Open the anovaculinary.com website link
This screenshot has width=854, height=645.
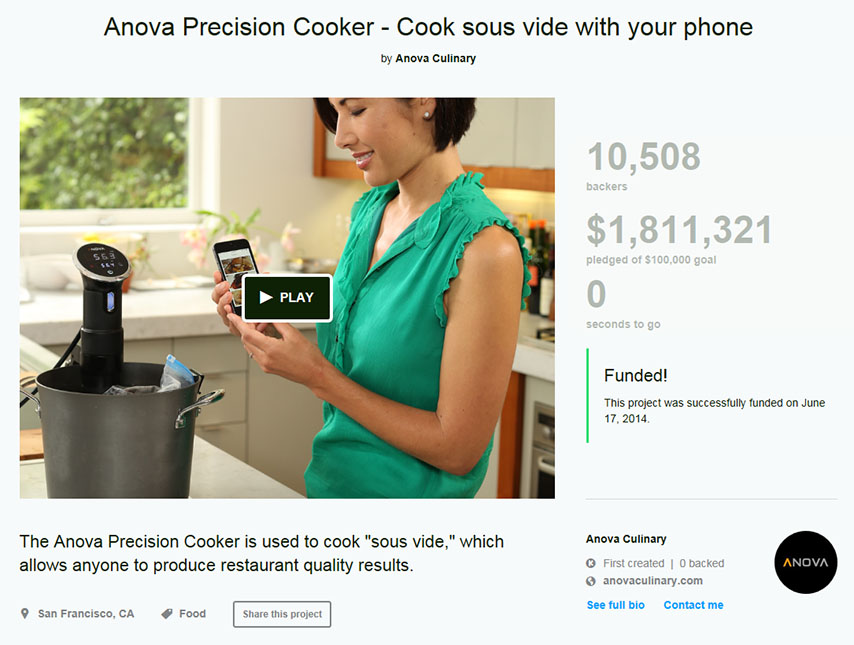click(x=652, y=581)
